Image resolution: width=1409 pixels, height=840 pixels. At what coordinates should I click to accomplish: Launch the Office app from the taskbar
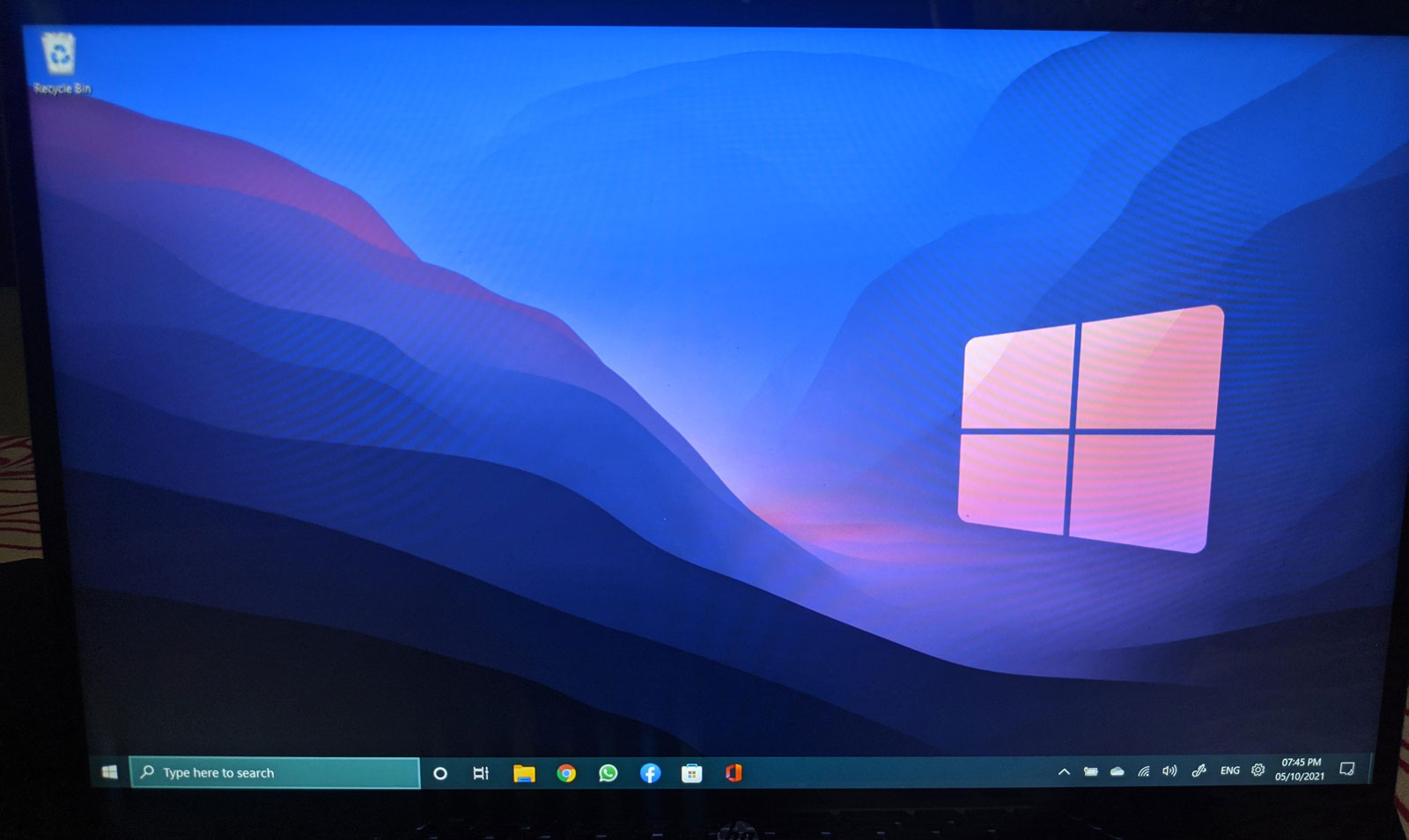[x=734, y=773]
